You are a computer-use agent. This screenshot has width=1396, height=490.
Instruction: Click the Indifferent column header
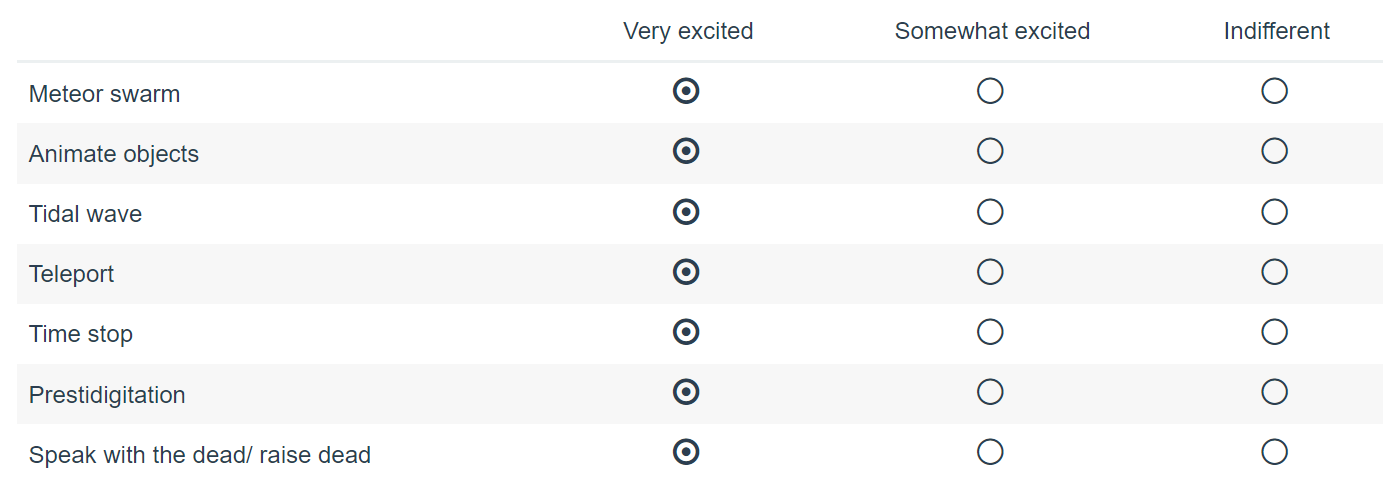click(1276, 31)
